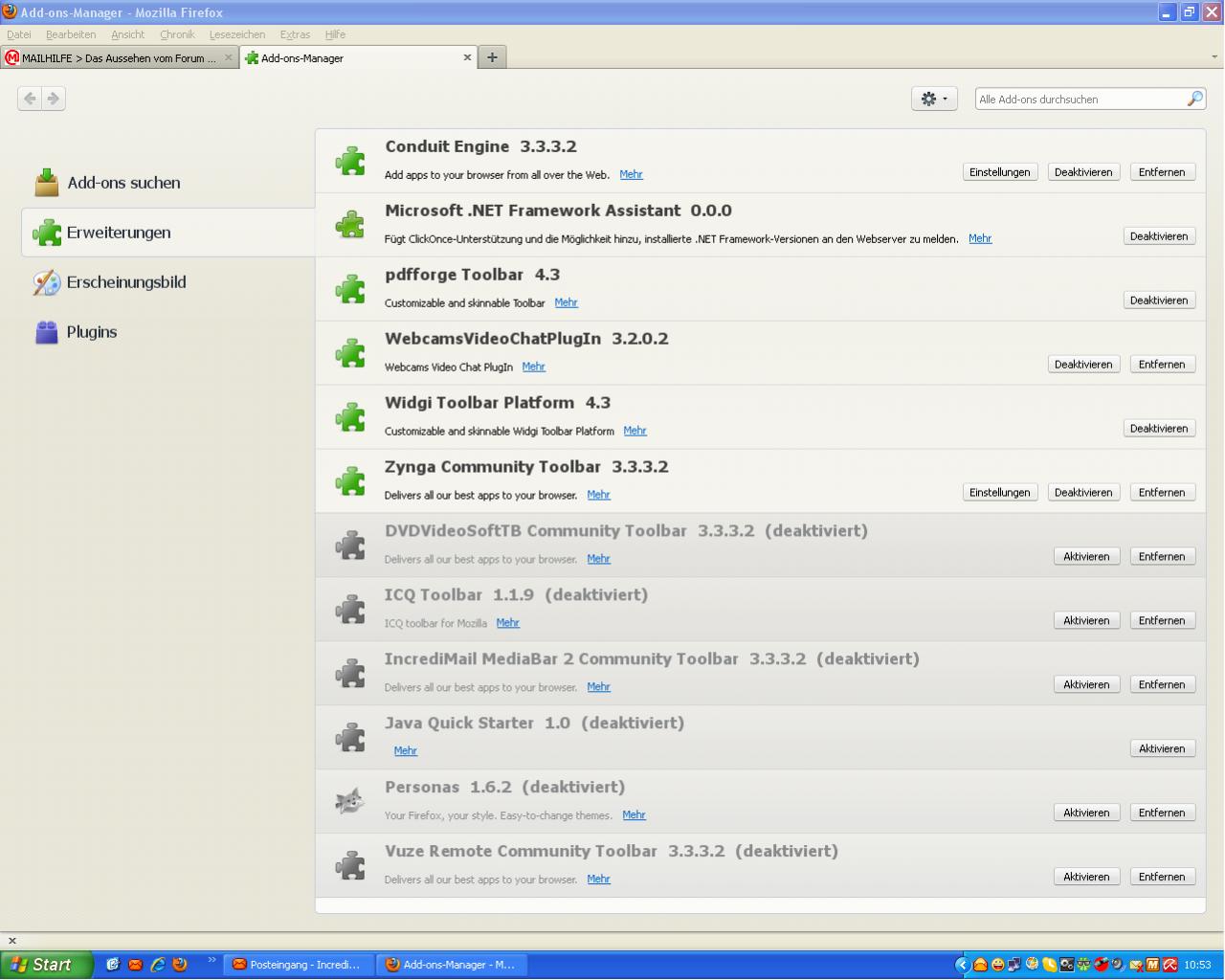Click the Microsoft .NET Framework Assistant puzzle icon
This screenshot has width=1225, height=980.
point(350,225)
